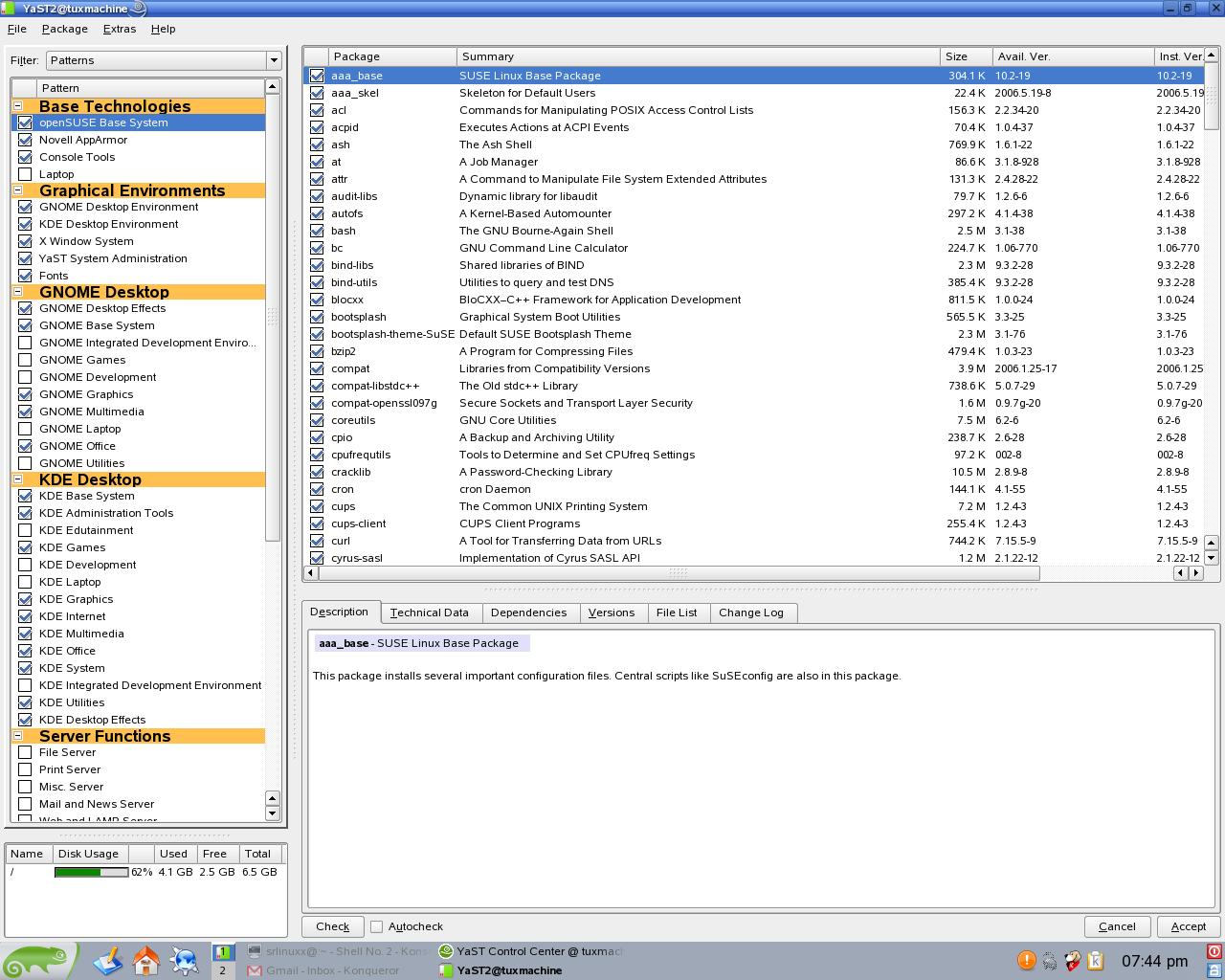Enable KDE Integrated Development Environment pattern
The width and height of the screenshot is (1225, 980).
click(x=25, y=685)
